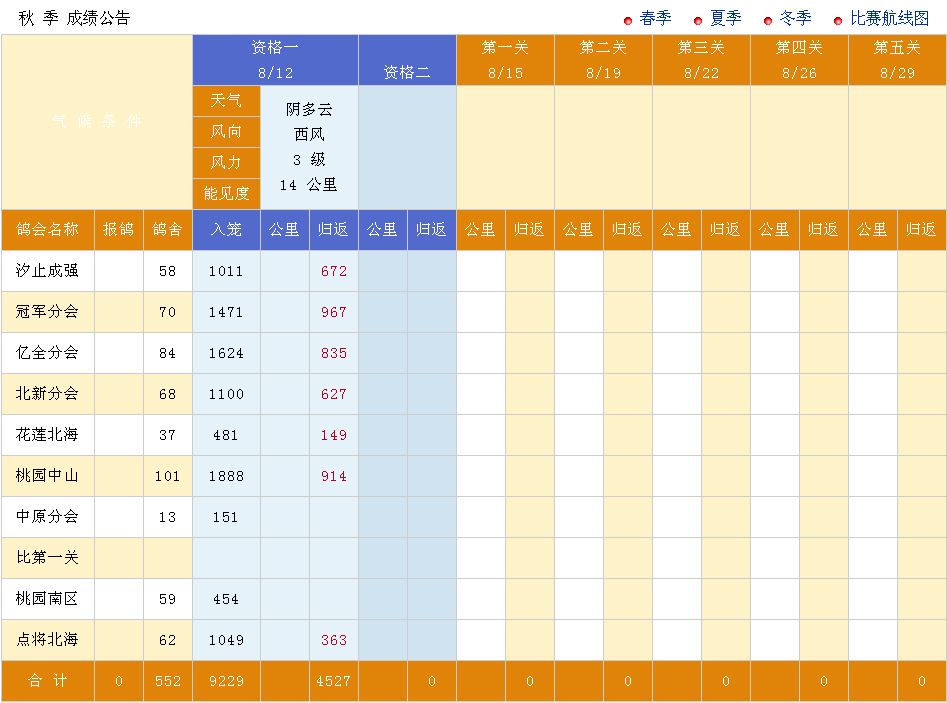
Task: Click the 亿全分会 club name
Action: (47, 353)
